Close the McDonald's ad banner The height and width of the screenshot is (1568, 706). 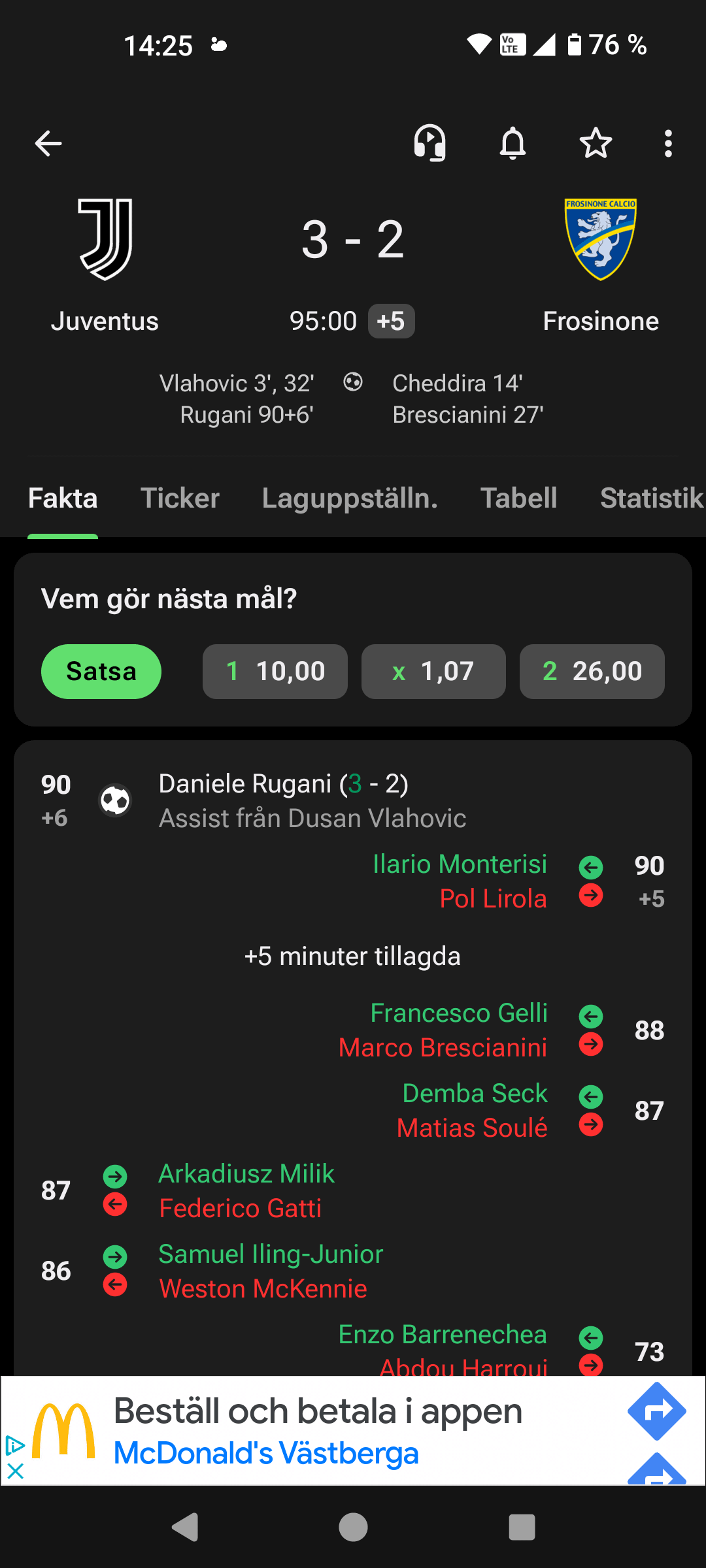click(15, 1471)
